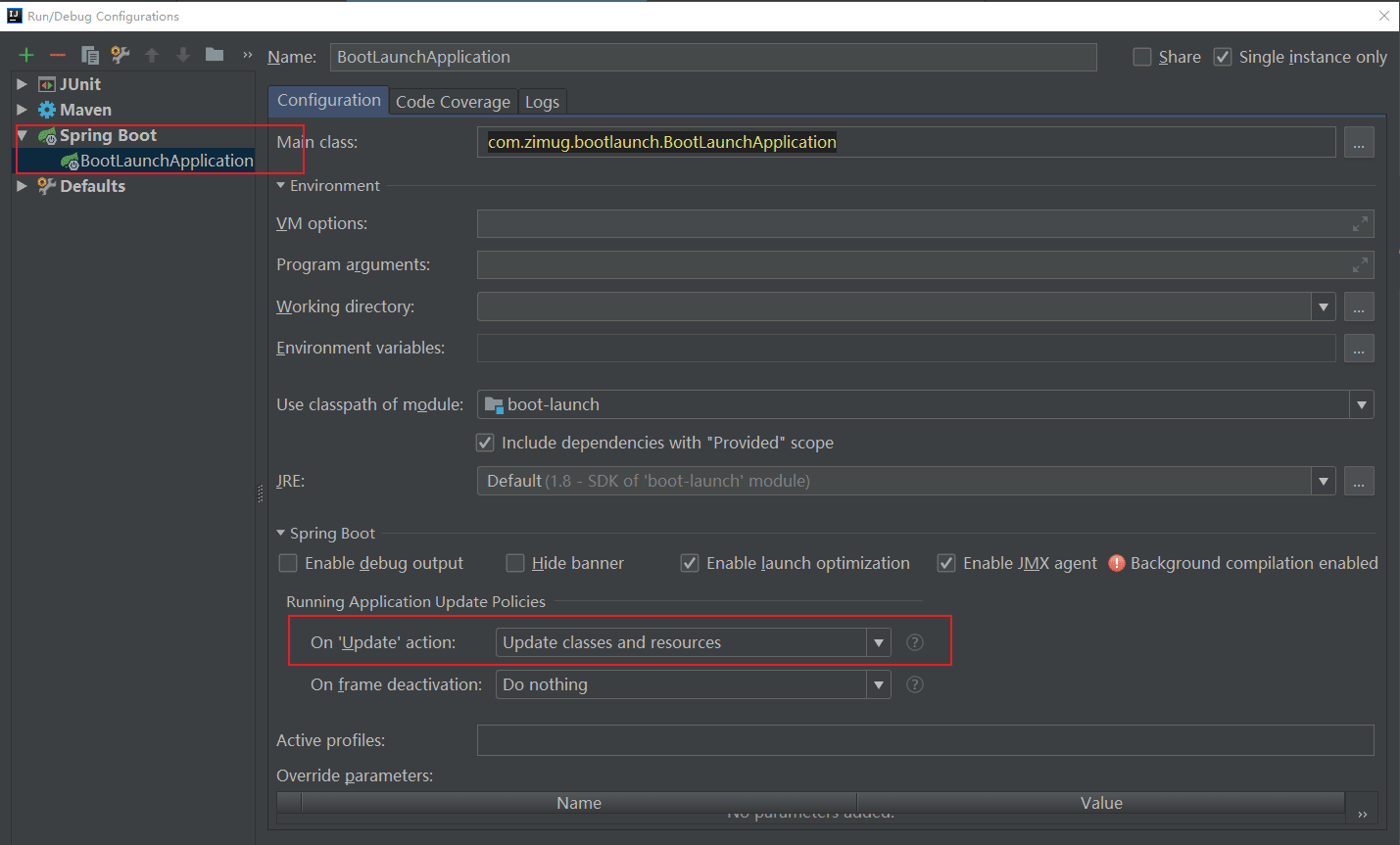The width and height of the screenshot is (1400, 845).
Task: Click the create folder icon in toolbar
Action: [215, 56]
